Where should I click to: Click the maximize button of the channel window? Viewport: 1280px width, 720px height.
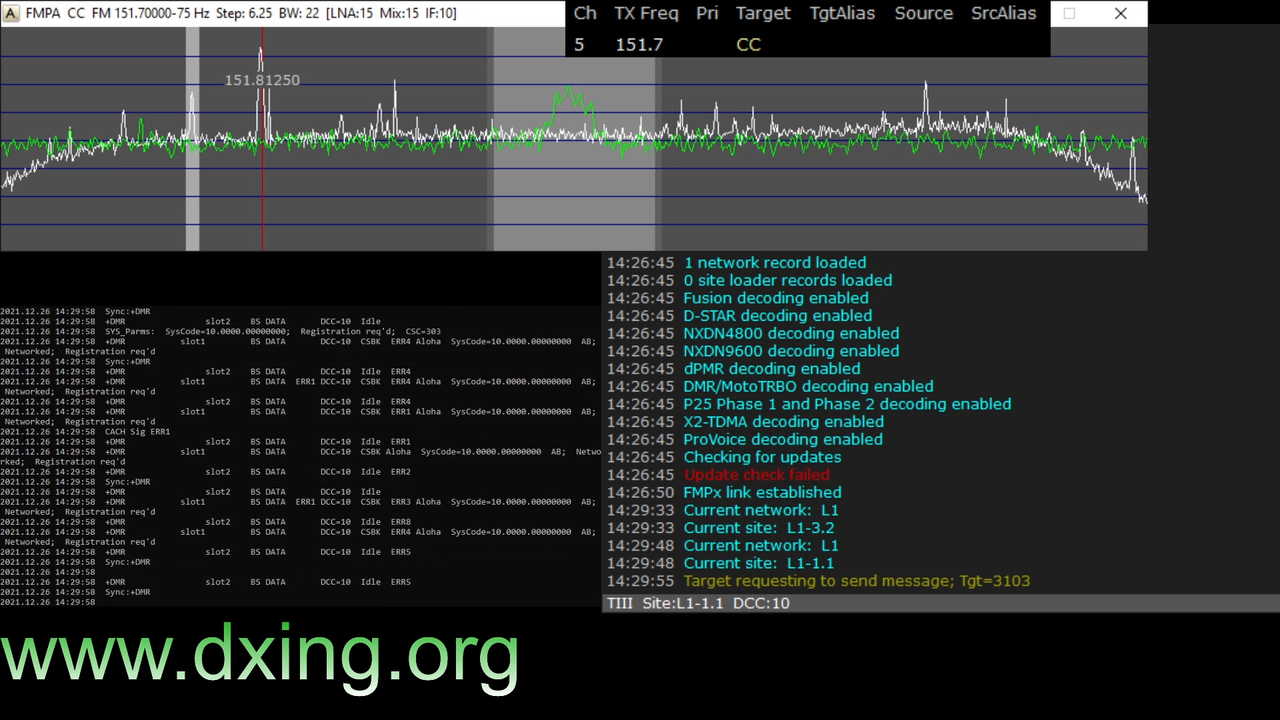1069,13
